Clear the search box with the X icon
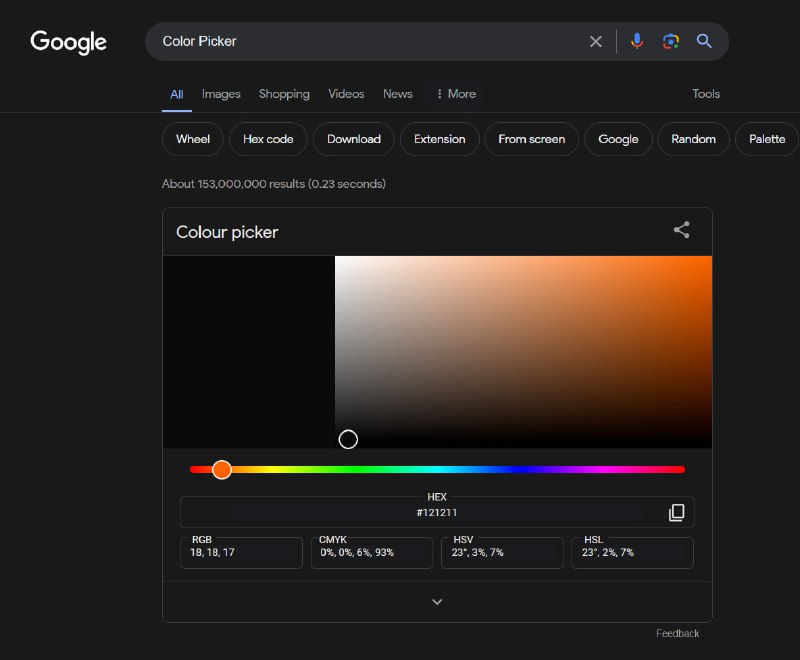 click(x=595, y=41)
